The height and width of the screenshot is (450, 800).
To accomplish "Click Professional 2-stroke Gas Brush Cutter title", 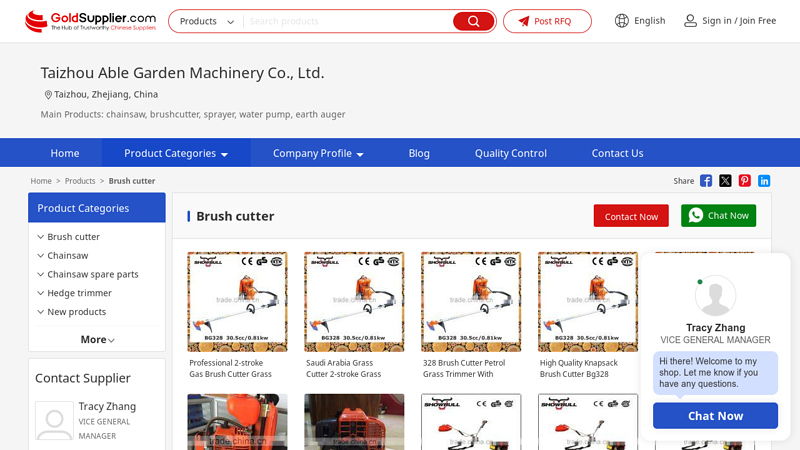I will [231, 368].
